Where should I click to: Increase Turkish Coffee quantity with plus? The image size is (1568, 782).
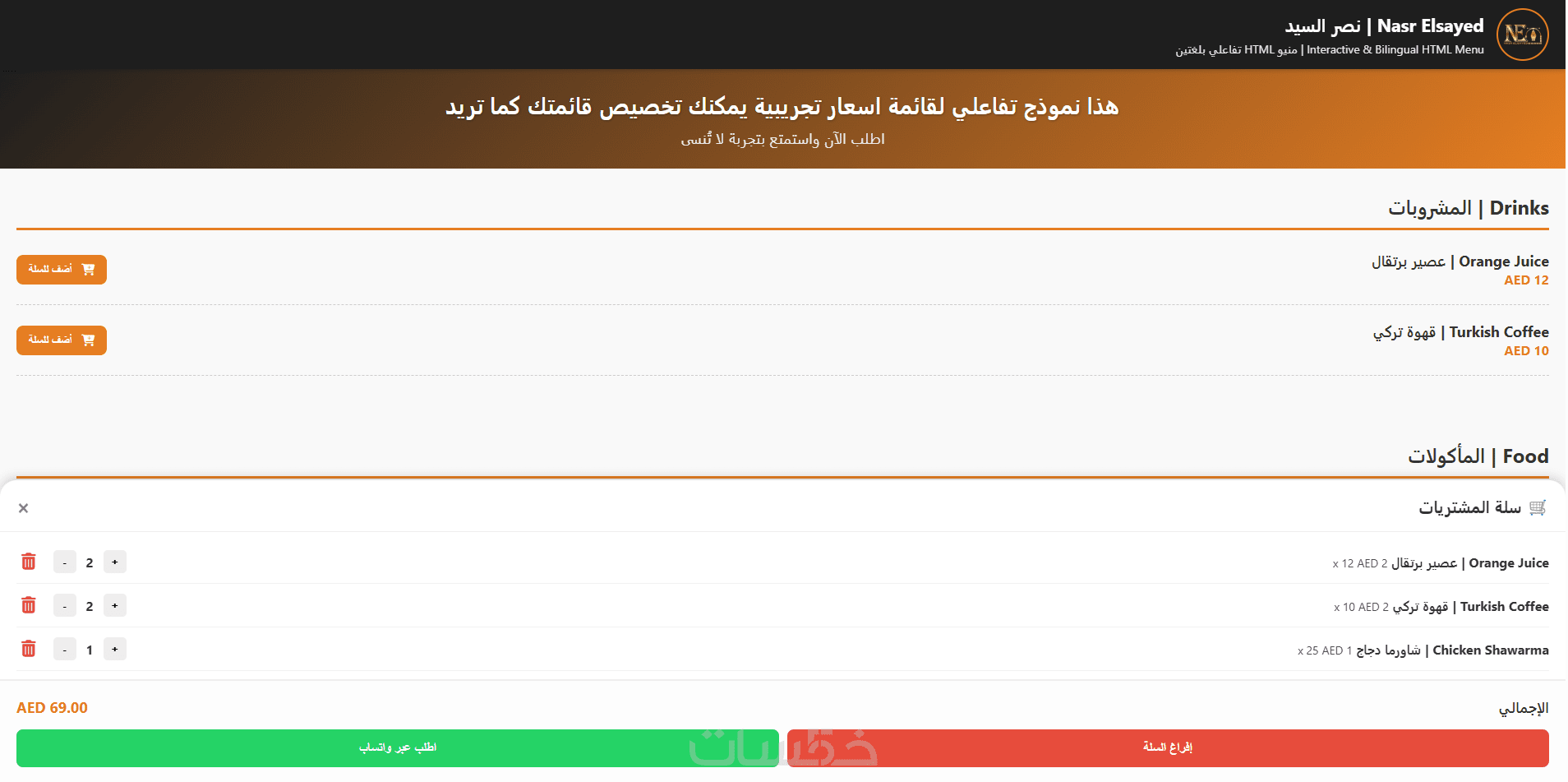(115, 606)
